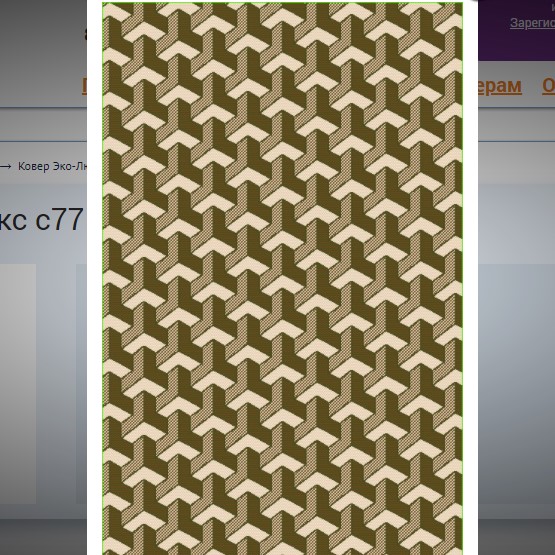Select the faded product thumbnail at far left

tap(18, 384)
